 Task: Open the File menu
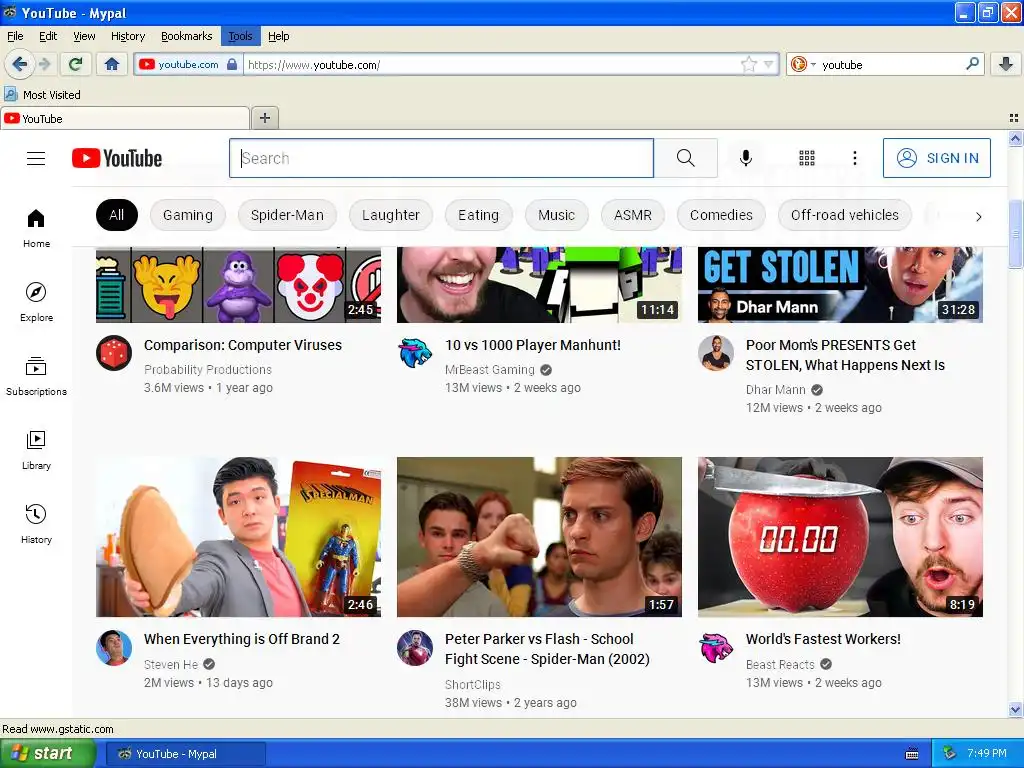(x=15, y=36)
